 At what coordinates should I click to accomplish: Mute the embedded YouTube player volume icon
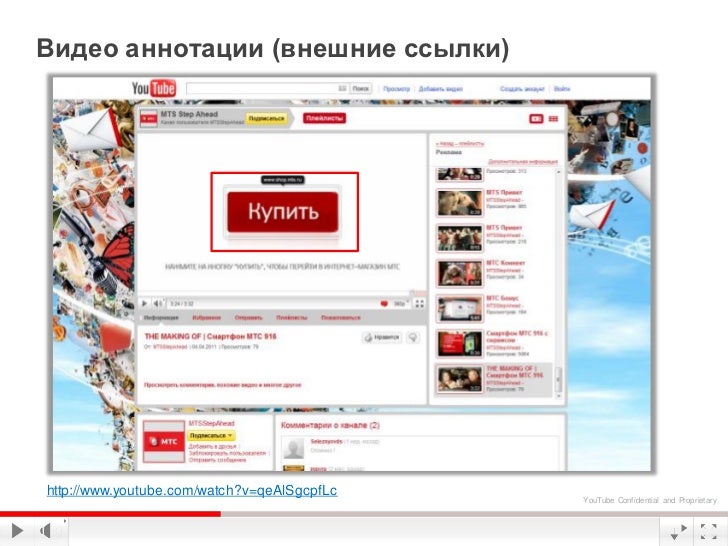(x=157, y=304)
